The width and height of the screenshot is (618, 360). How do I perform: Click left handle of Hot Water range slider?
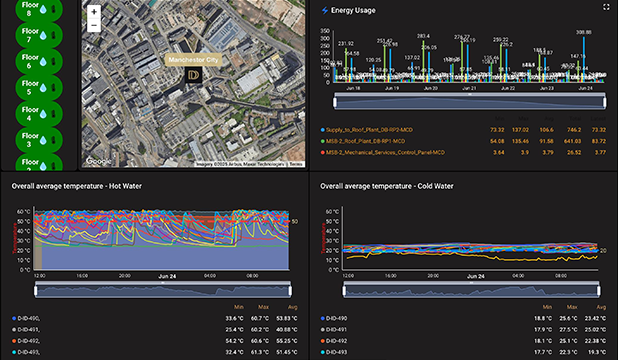pyautogui.click(x=36, y=291)
